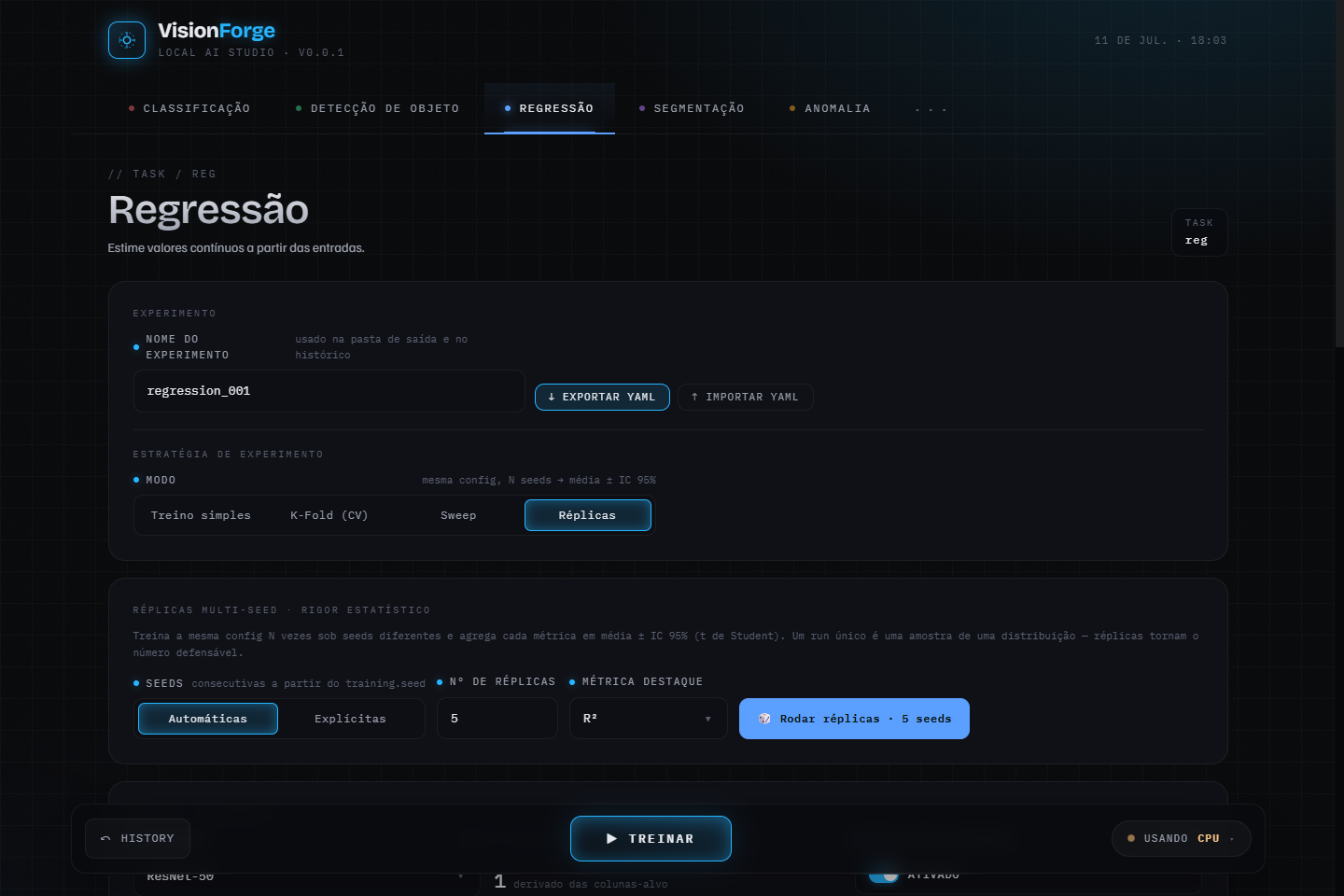This screenshot has width=1344, height=896.
Task: Open the Segmentação tab
Action: click(x=692, y=108)
